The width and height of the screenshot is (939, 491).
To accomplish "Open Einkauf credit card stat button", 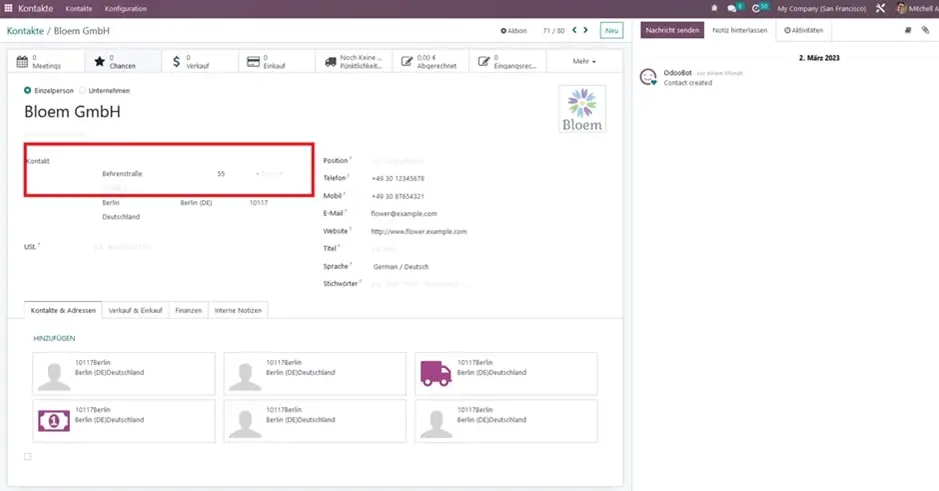I will click(276, 62).
